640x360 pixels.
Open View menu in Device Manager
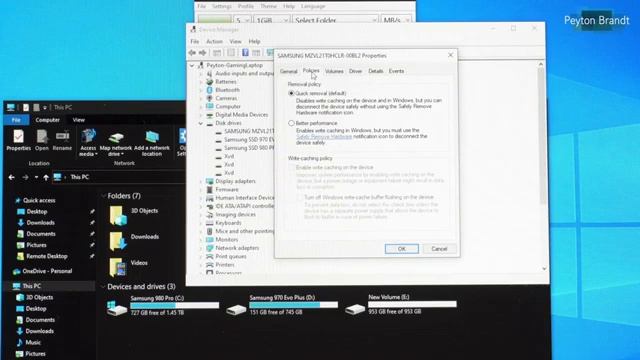[235, 42]
